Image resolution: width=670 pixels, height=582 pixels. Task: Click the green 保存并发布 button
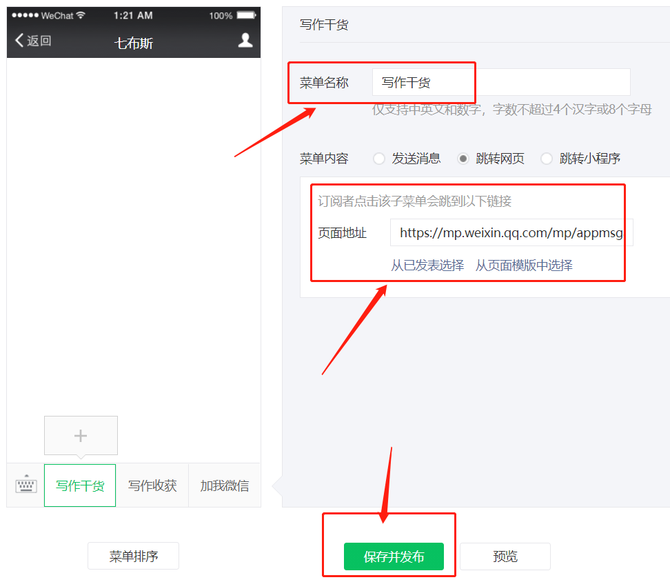[394, 556]
